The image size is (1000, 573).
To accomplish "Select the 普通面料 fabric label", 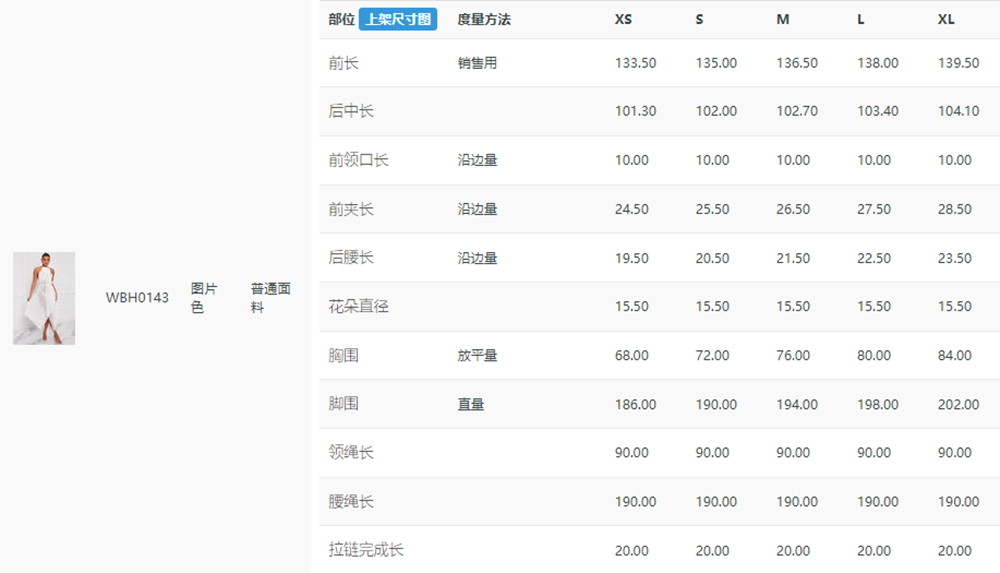I will tap(270, 298).
